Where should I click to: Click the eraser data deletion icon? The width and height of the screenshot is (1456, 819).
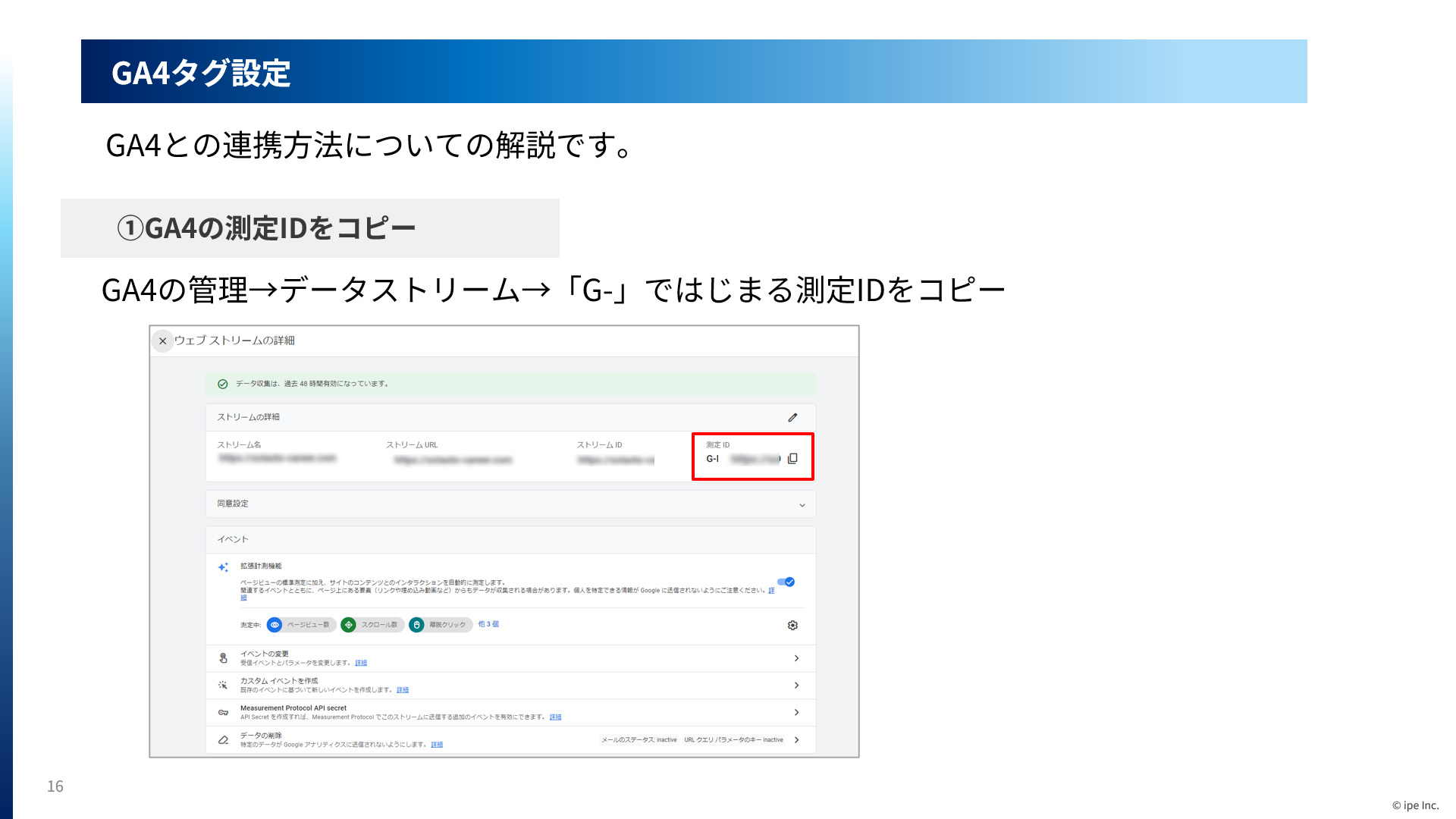coord(223,740)
